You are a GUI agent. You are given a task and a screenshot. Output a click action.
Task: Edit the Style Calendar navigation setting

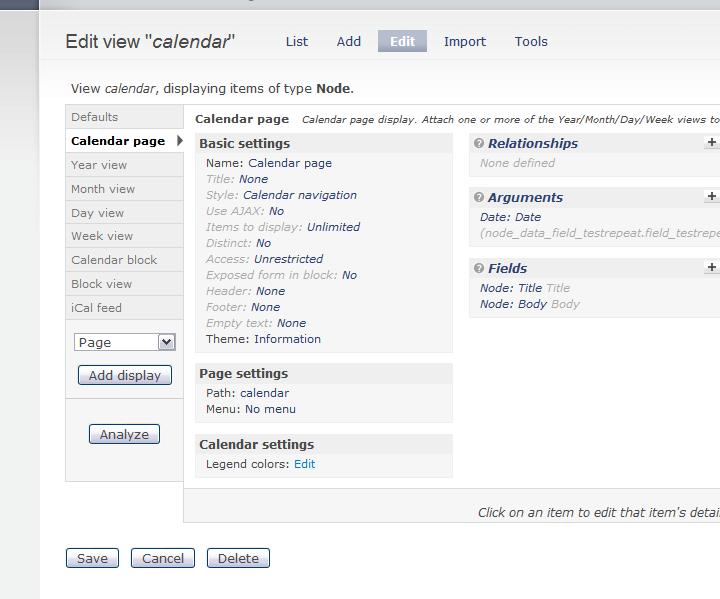299,195
